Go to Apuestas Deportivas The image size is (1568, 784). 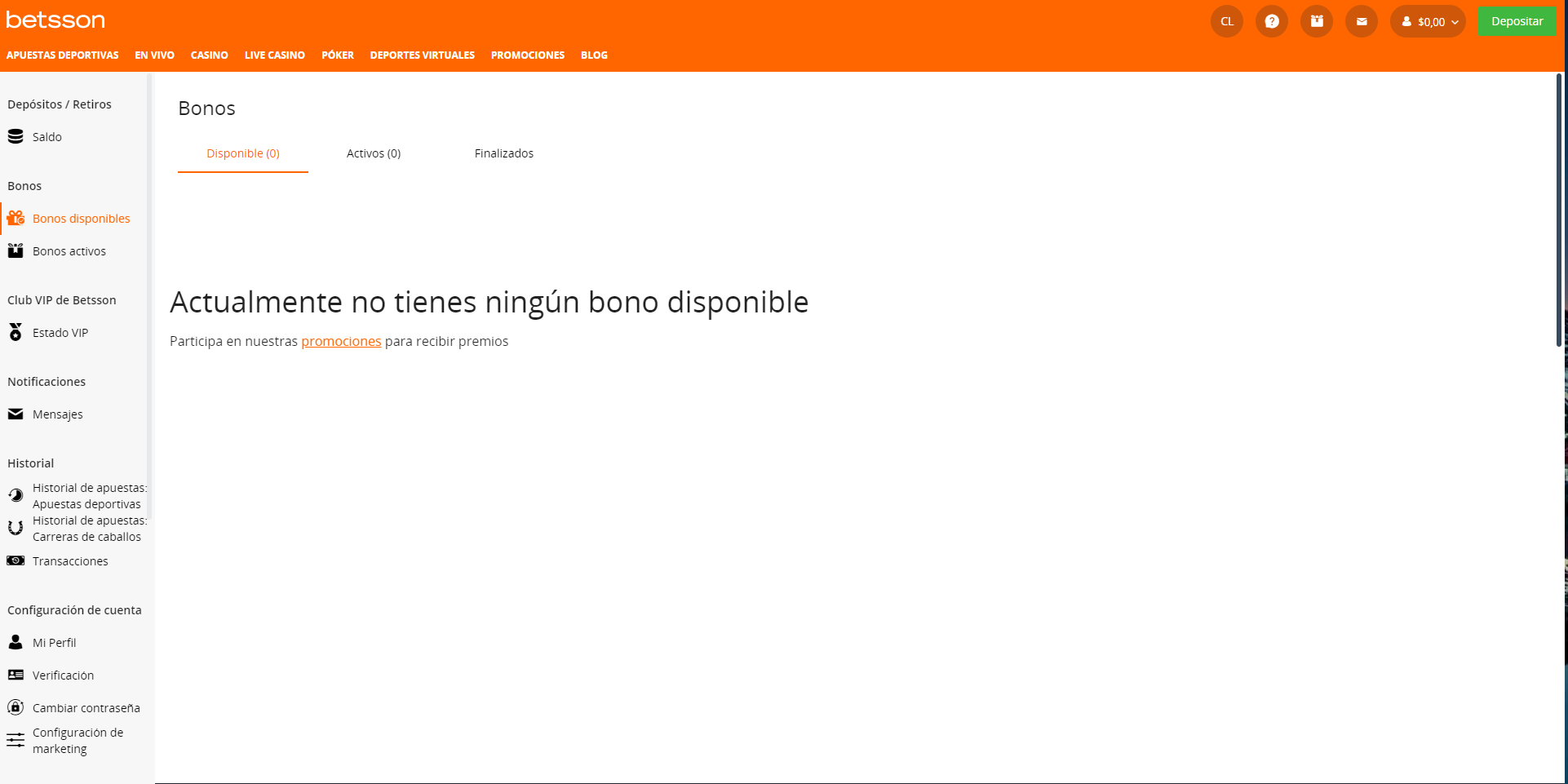coord(62,55)
